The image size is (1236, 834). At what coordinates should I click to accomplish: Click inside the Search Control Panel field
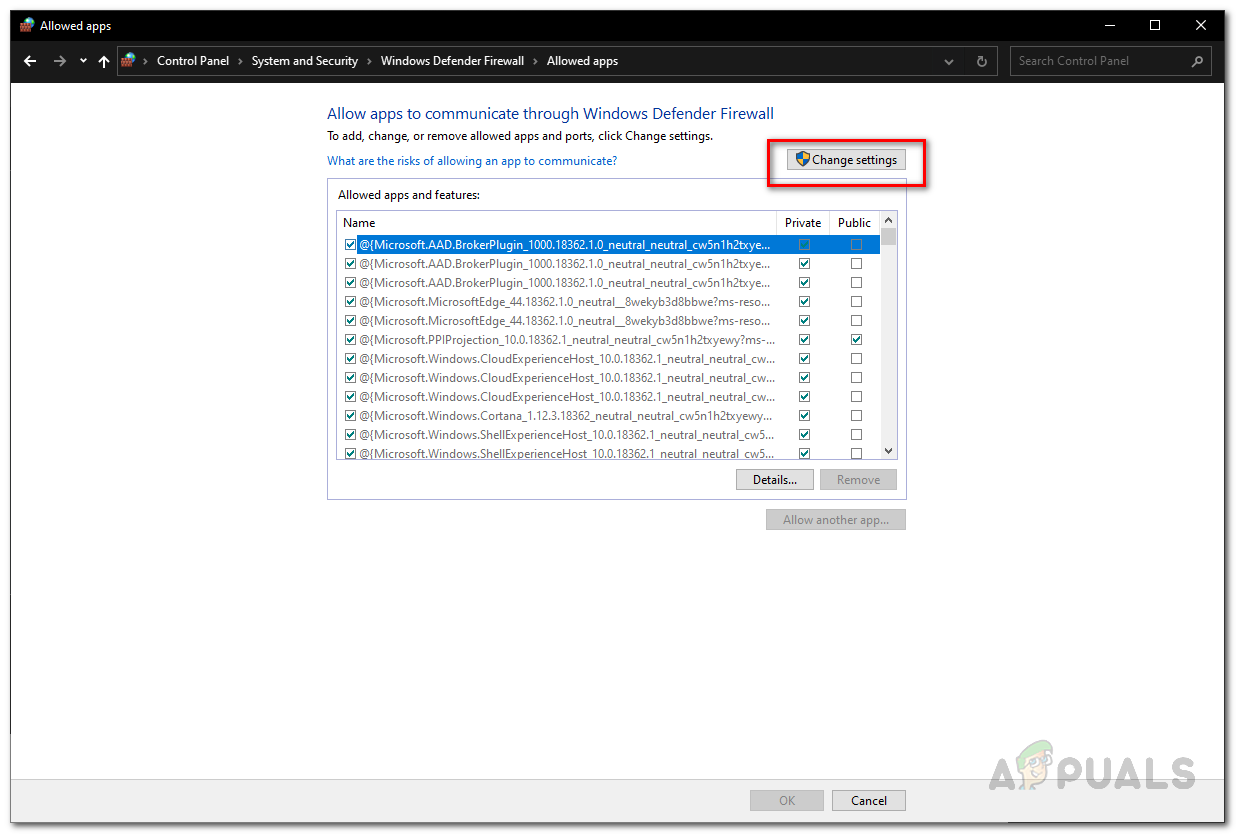[x=1090, y=61]
